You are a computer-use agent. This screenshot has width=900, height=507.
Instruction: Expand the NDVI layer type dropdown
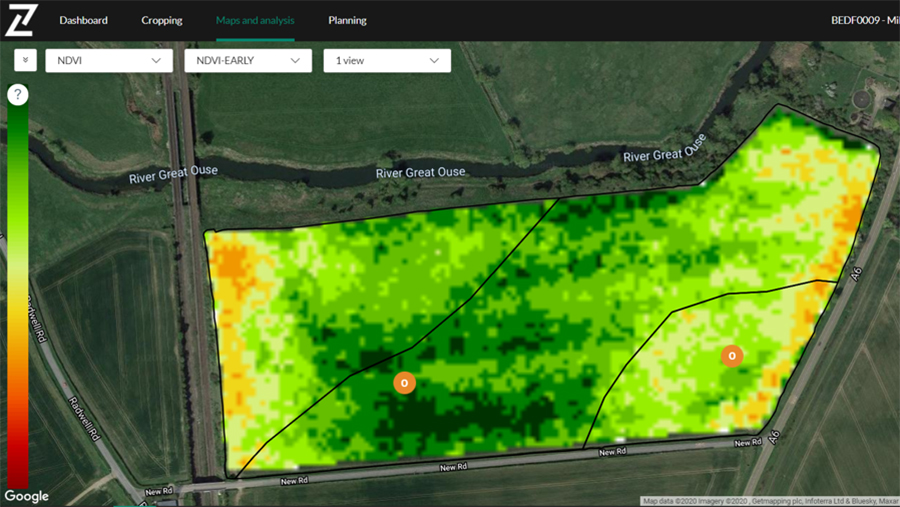(x=109, y=61)
